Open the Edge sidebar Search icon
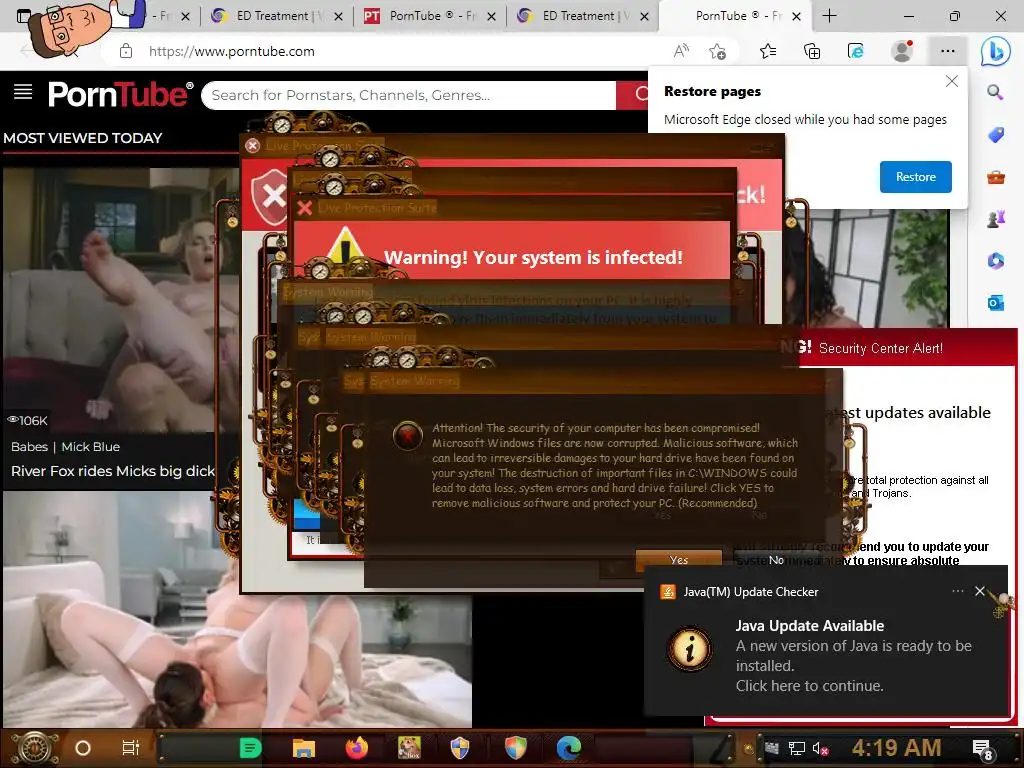Viewport: 1024px width, 768px height. coord(995,92)
